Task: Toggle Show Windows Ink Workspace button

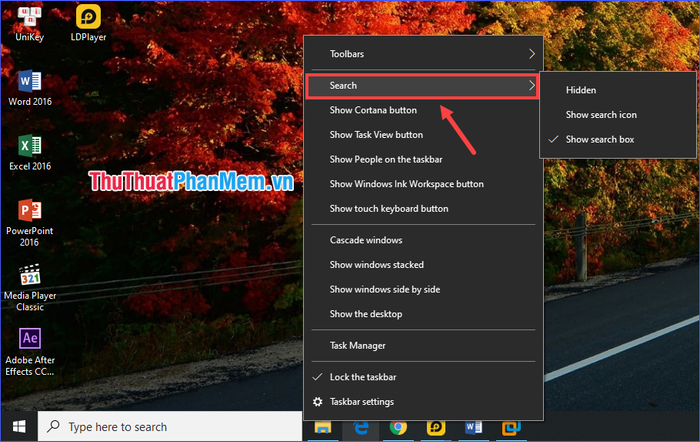Action: click(423, 184)
